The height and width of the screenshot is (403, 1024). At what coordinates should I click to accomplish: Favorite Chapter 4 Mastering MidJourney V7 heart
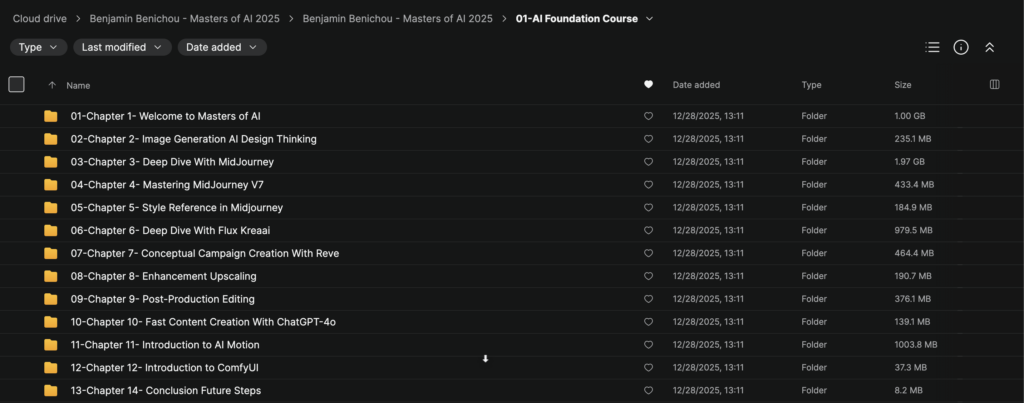[648, 185]
